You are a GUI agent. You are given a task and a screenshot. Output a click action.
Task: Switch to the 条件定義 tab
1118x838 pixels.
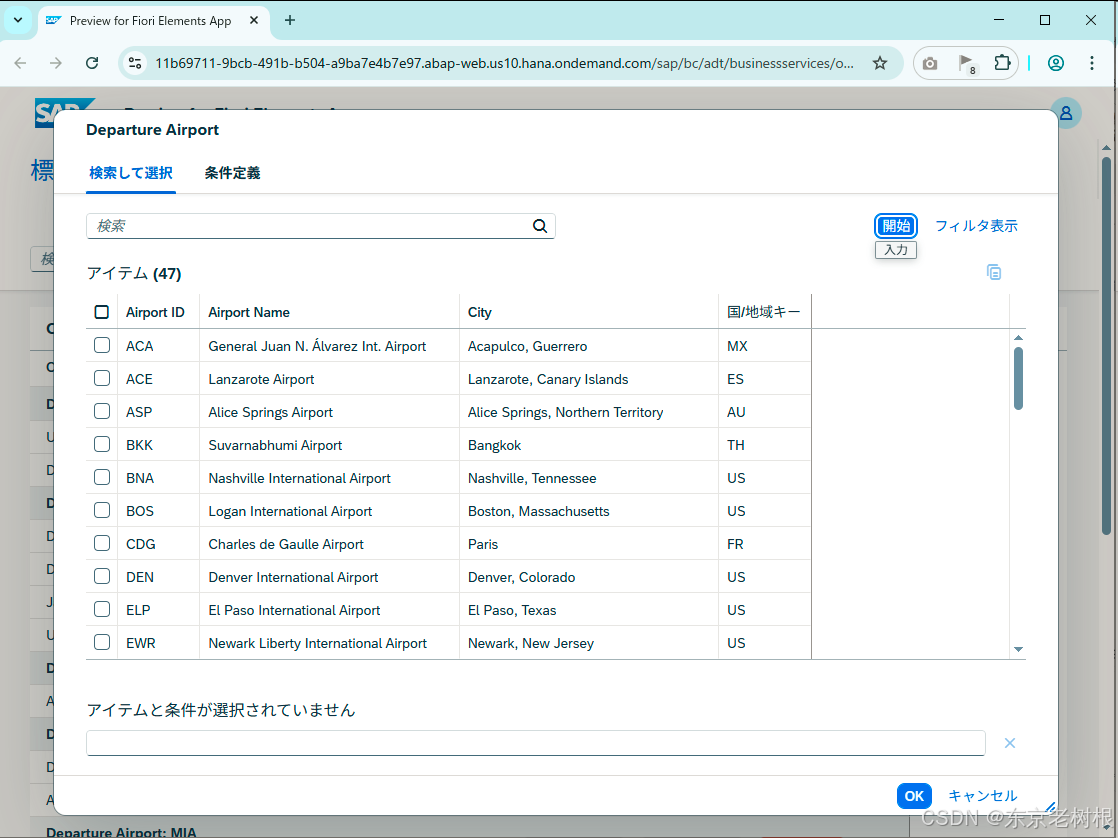231,172
